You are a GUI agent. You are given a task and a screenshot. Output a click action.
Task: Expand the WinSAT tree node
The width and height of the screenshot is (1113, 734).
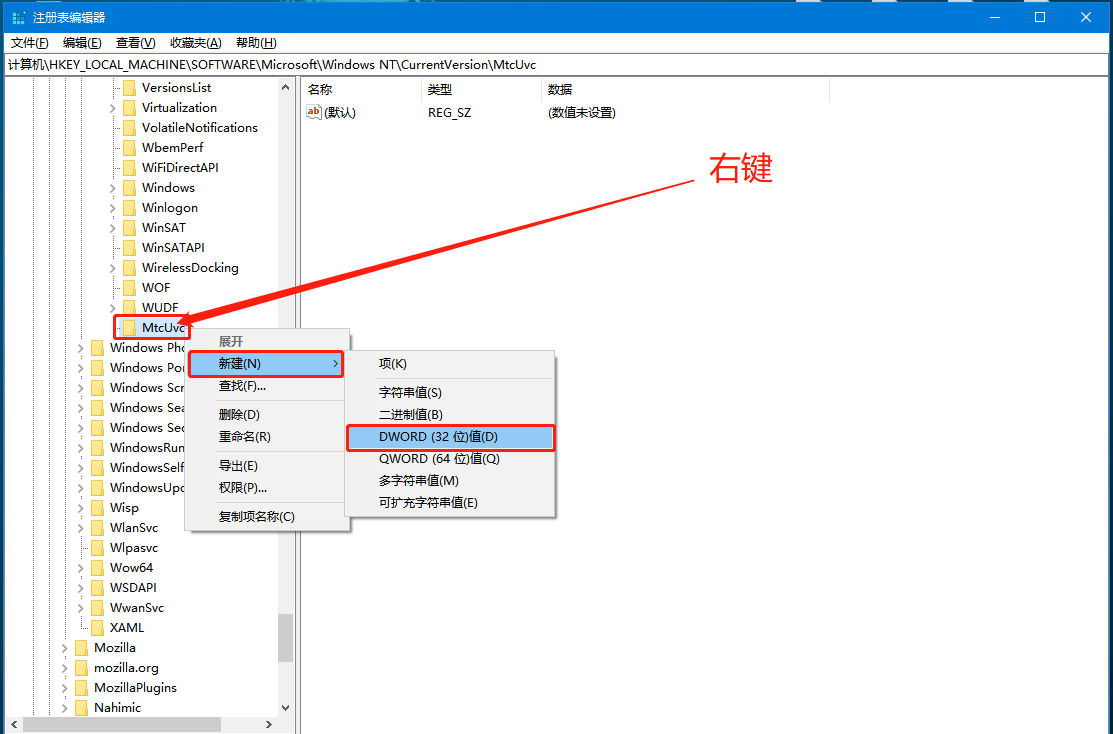[113, 228]
